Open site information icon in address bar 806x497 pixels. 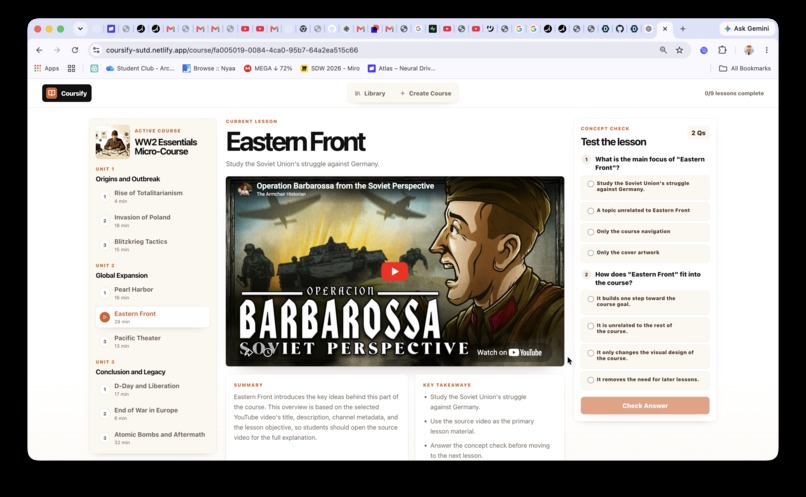(96, 50)
